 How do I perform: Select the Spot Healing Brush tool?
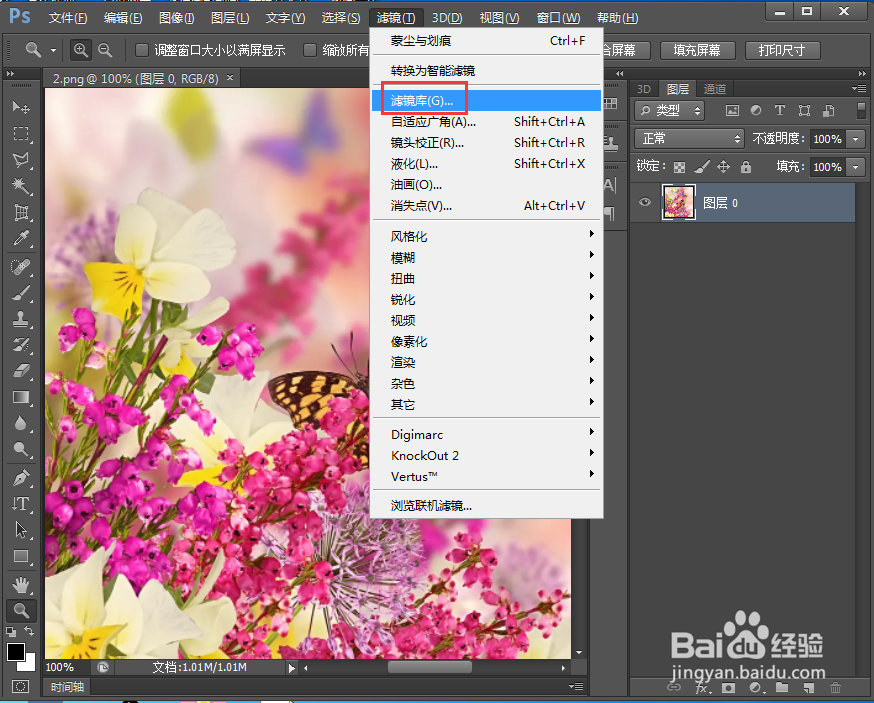[x=21, y=267]
